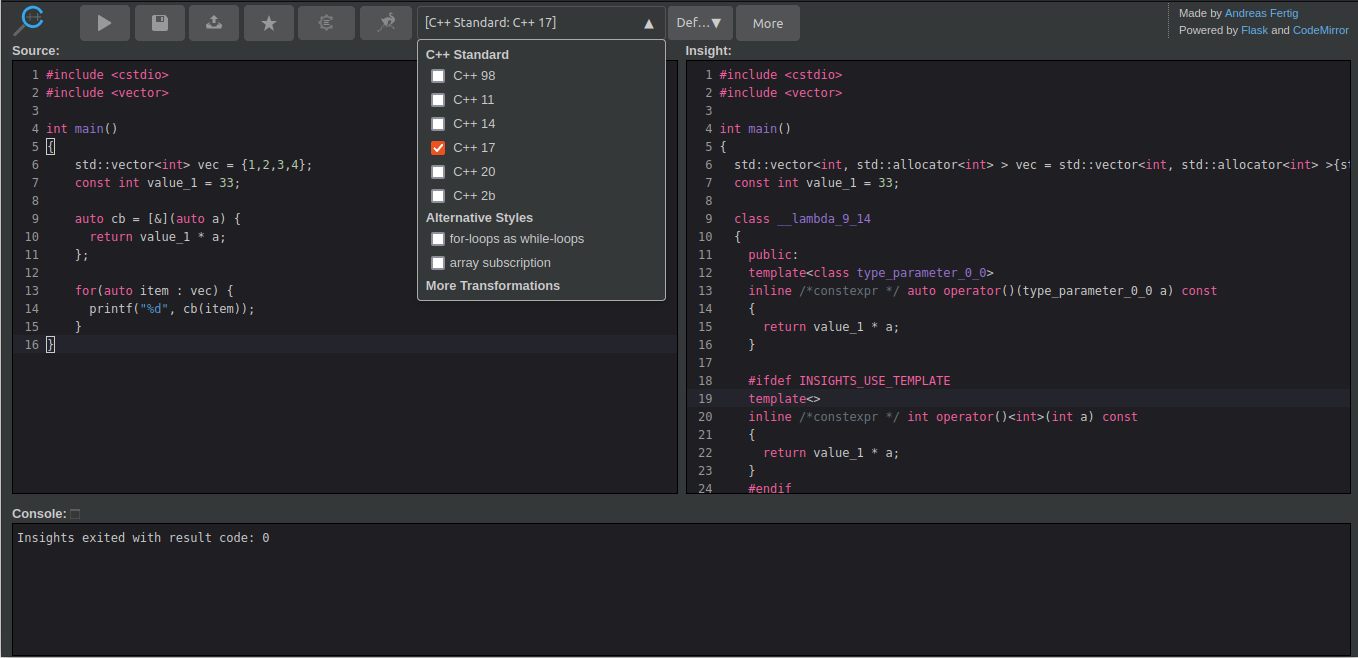This screenshot has height=658, width=1358.
Task: Uncheck the C++ 17 checkbox
Action: pyautogui.click(x=438, y=148)
